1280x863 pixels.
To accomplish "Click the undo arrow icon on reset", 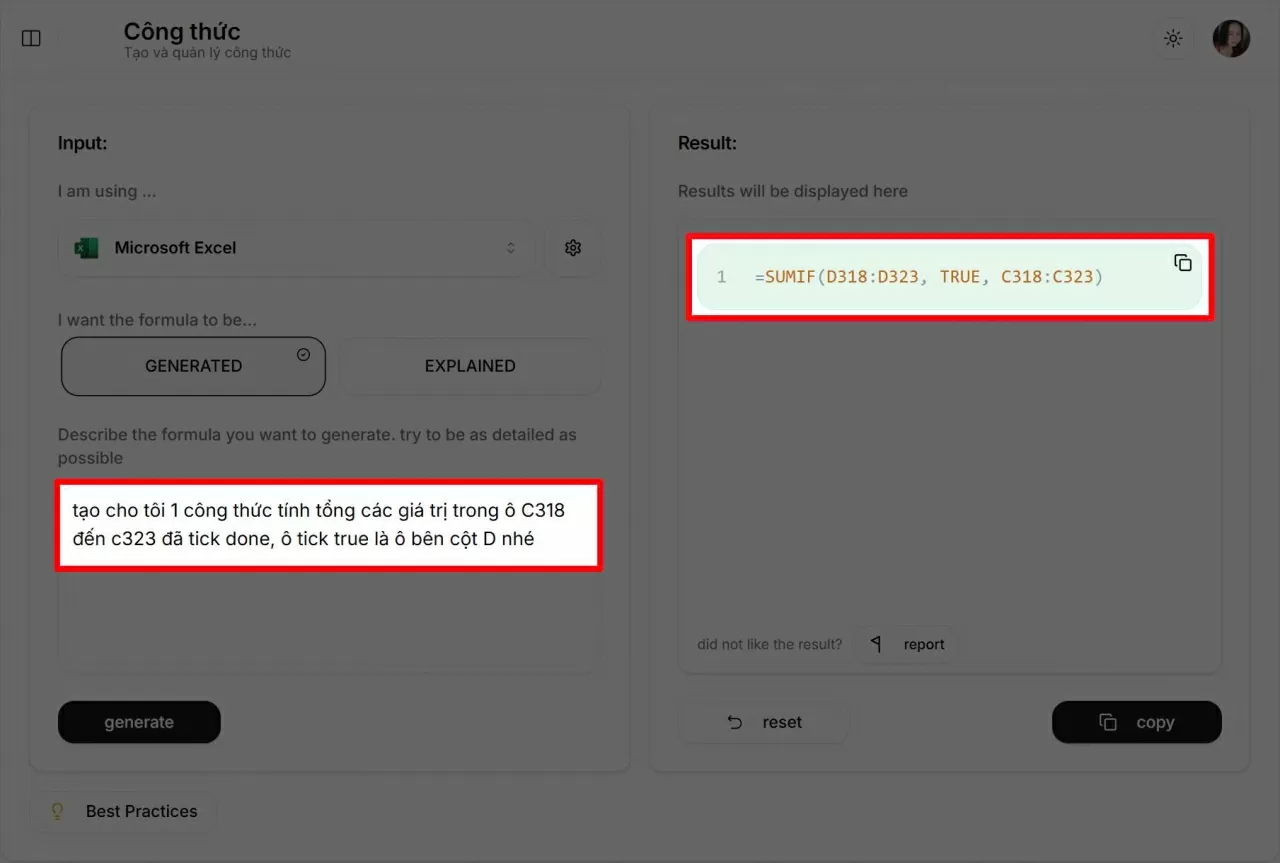I will [x=735, y=722].
